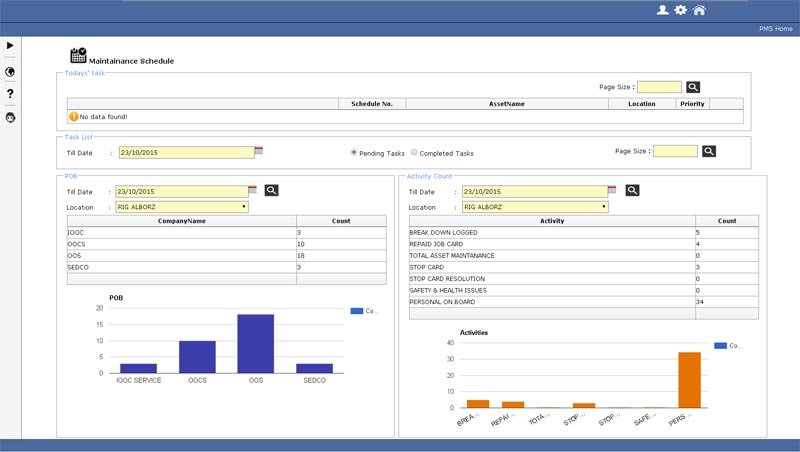Toggle the POB chart legend series
The width and height of the screenshot is (800, 452).
[x=363, y=311]
